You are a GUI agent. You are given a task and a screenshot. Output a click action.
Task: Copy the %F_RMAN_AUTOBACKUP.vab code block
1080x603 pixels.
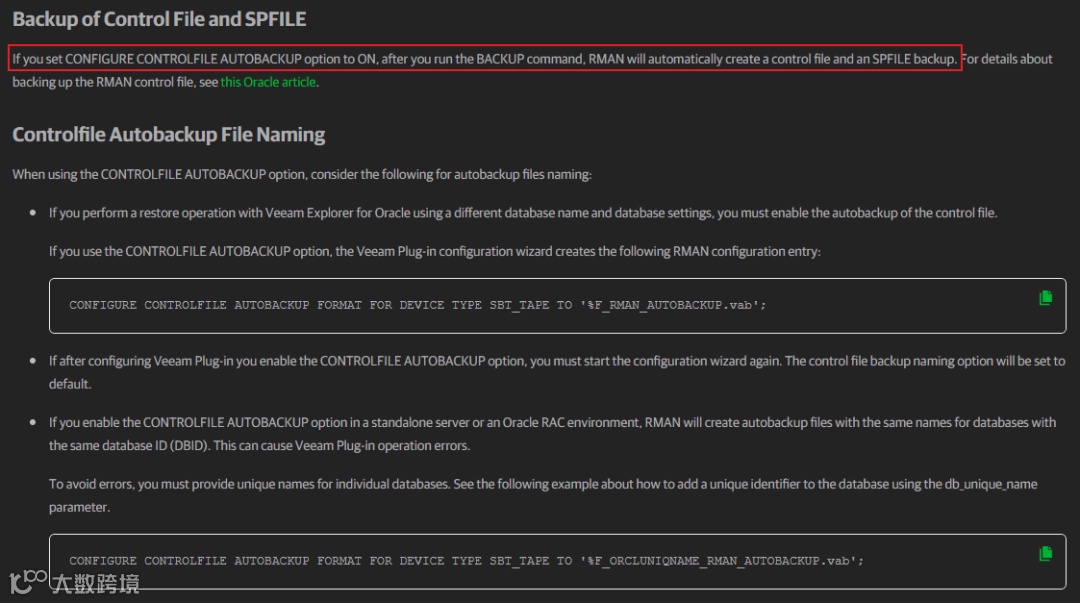1045,298
